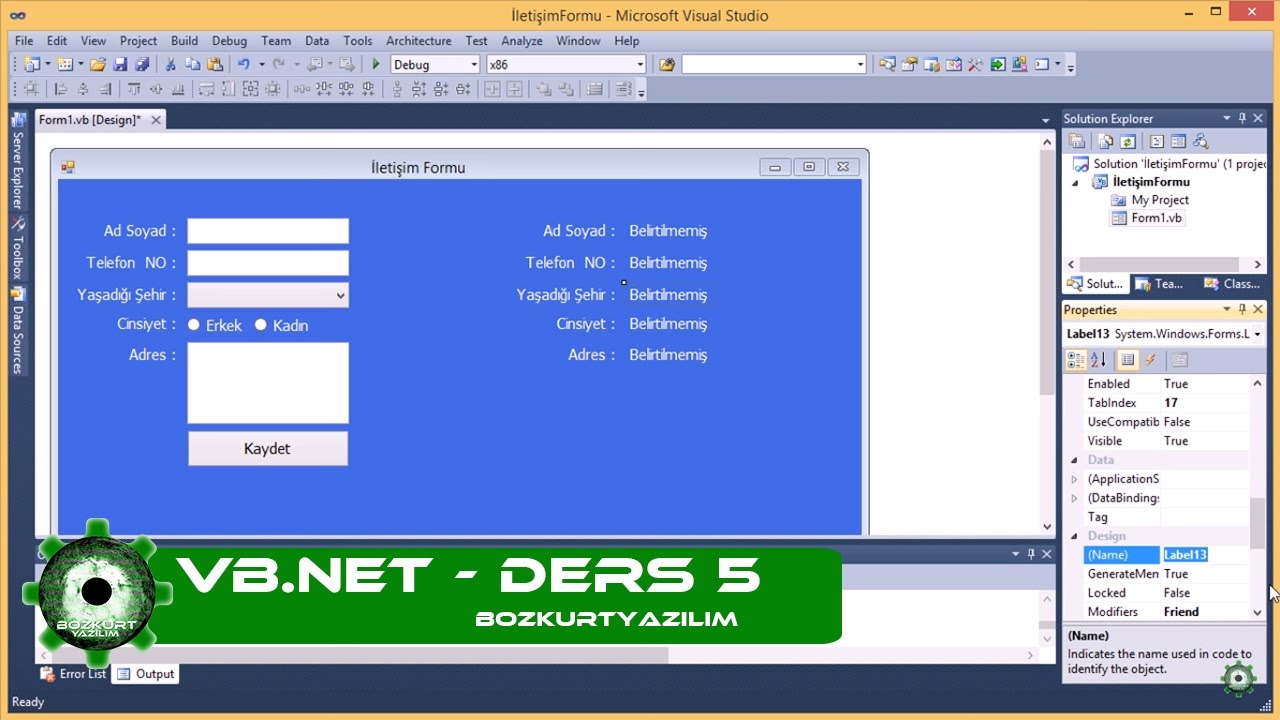Click View Class Diagram icon

[1201, 142]
